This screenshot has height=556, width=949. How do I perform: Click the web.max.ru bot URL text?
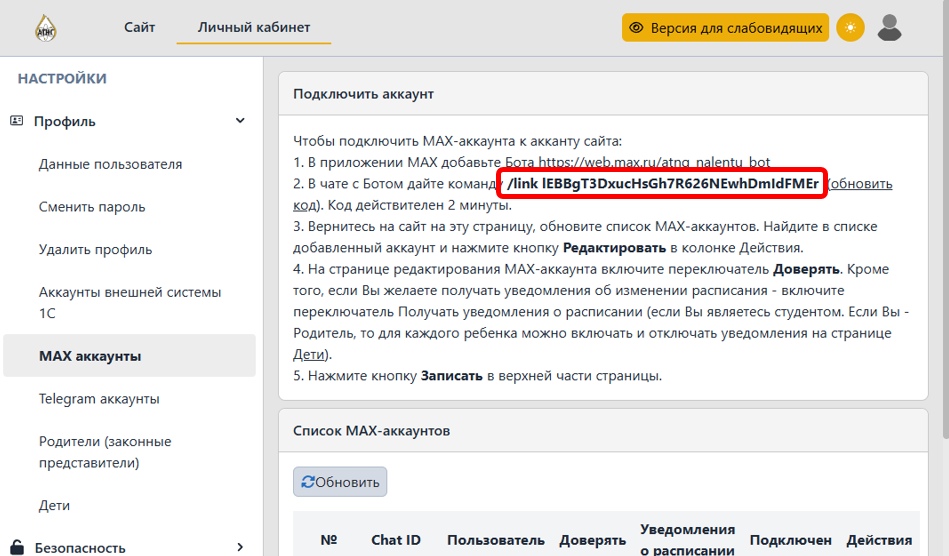coord(654,162)
